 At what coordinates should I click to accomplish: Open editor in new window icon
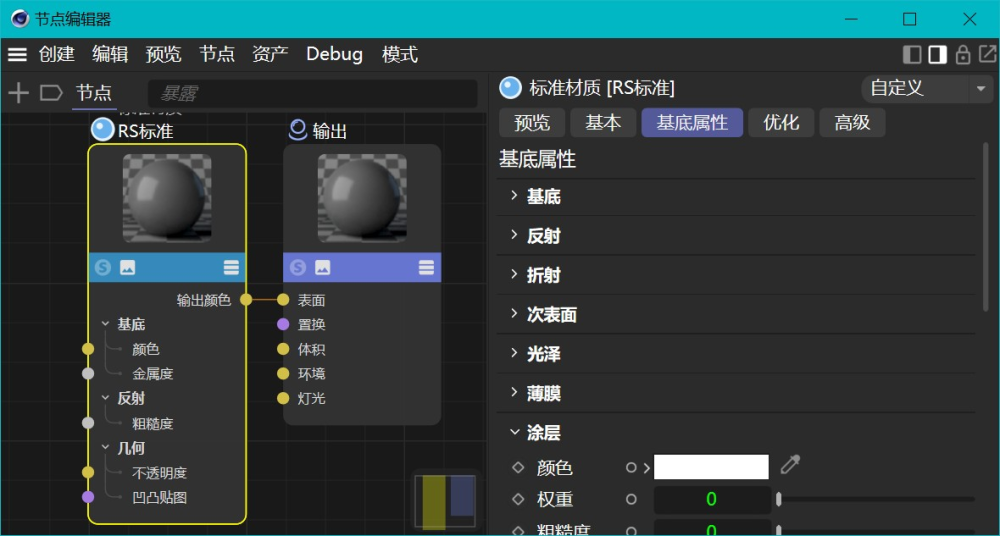(987, 54)
